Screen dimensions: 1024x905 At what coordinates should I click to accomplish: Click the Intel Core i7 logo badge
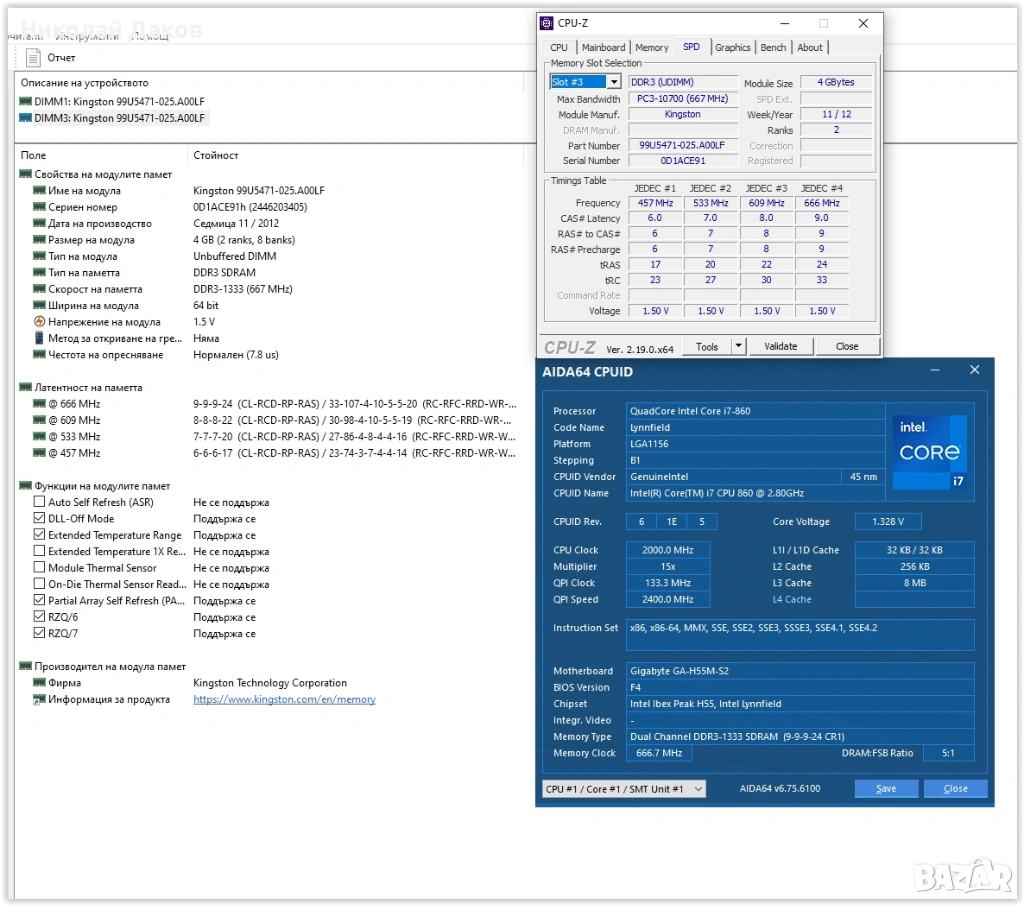point(929,452)
